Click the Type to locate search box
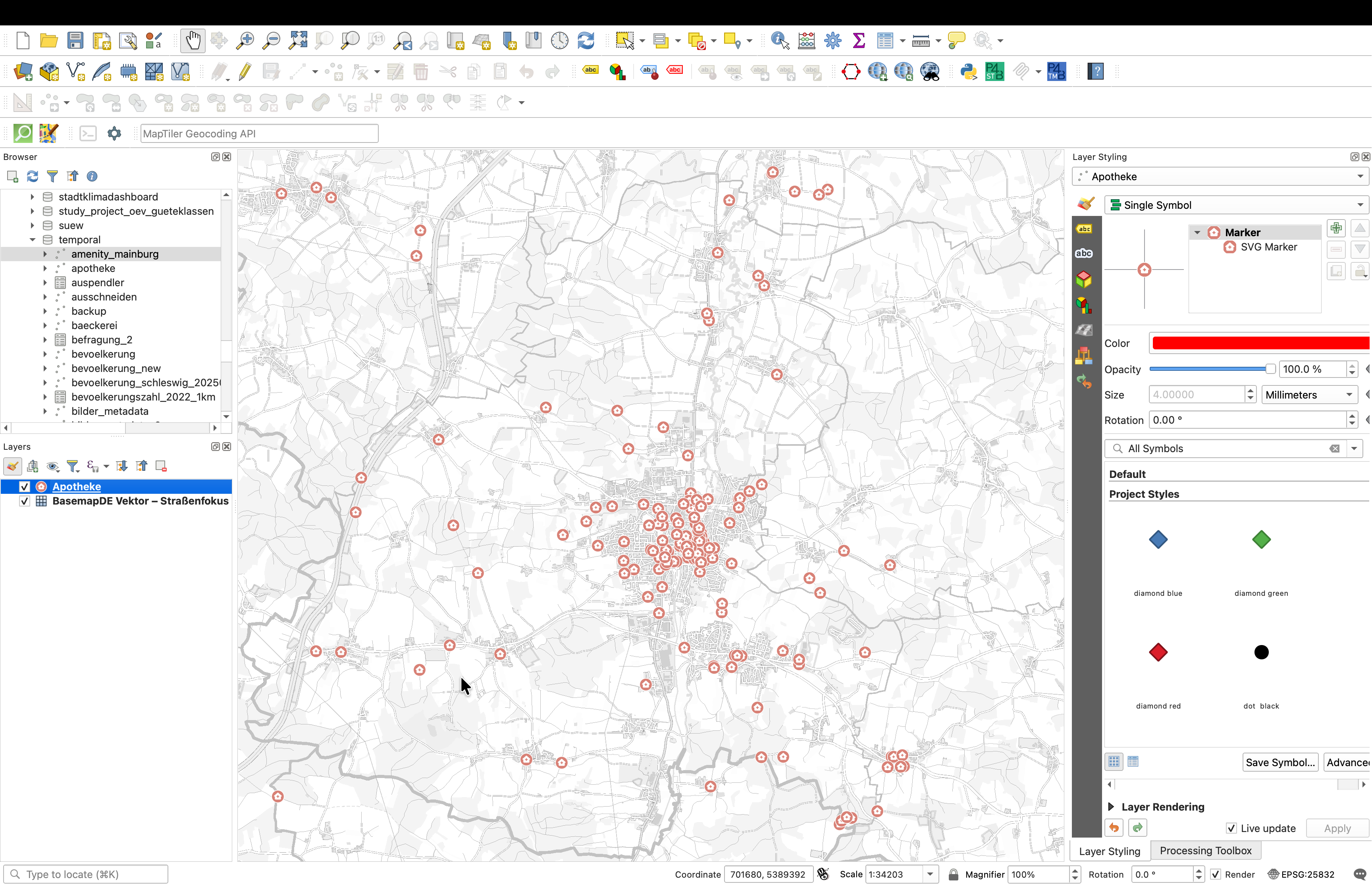The image size is (1372, 886). [86, 874]
